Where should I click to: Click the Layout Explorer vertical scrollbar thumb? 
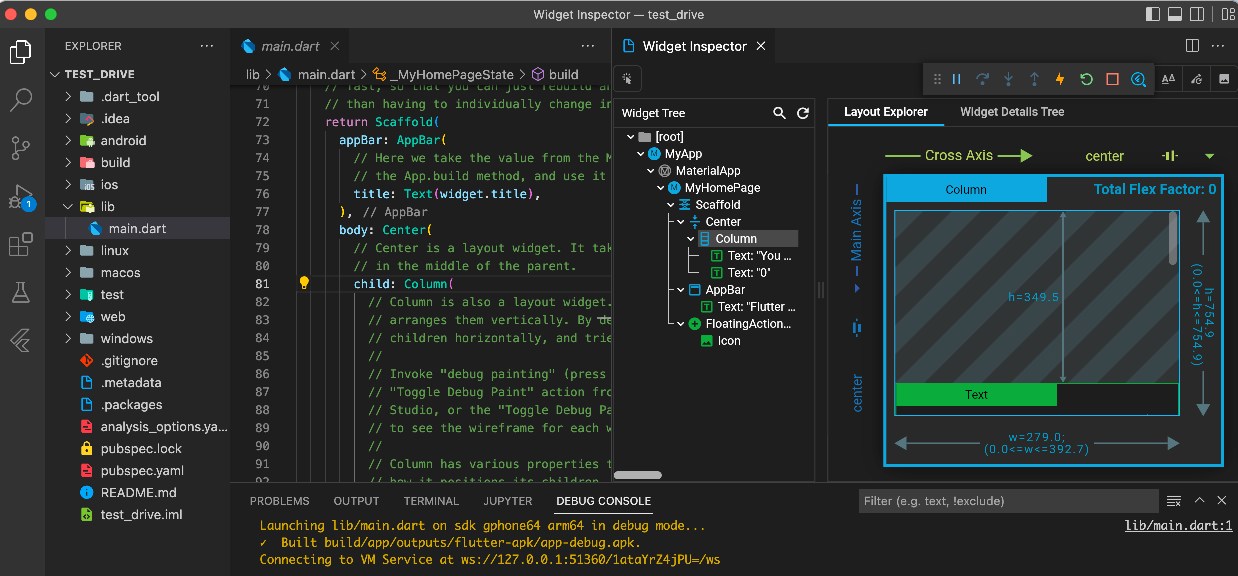(1174, 238)
